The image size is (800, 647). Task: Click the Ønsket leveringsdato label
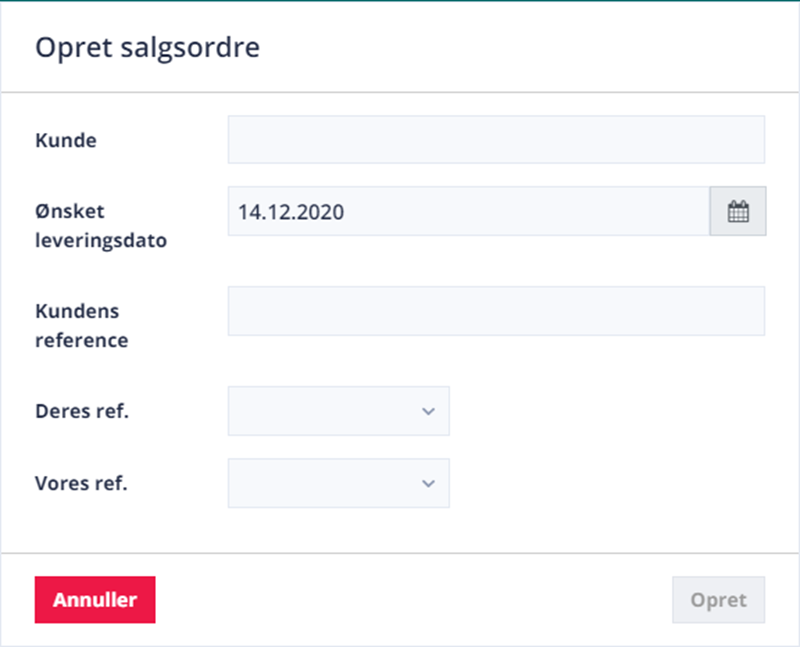point(101,226)
